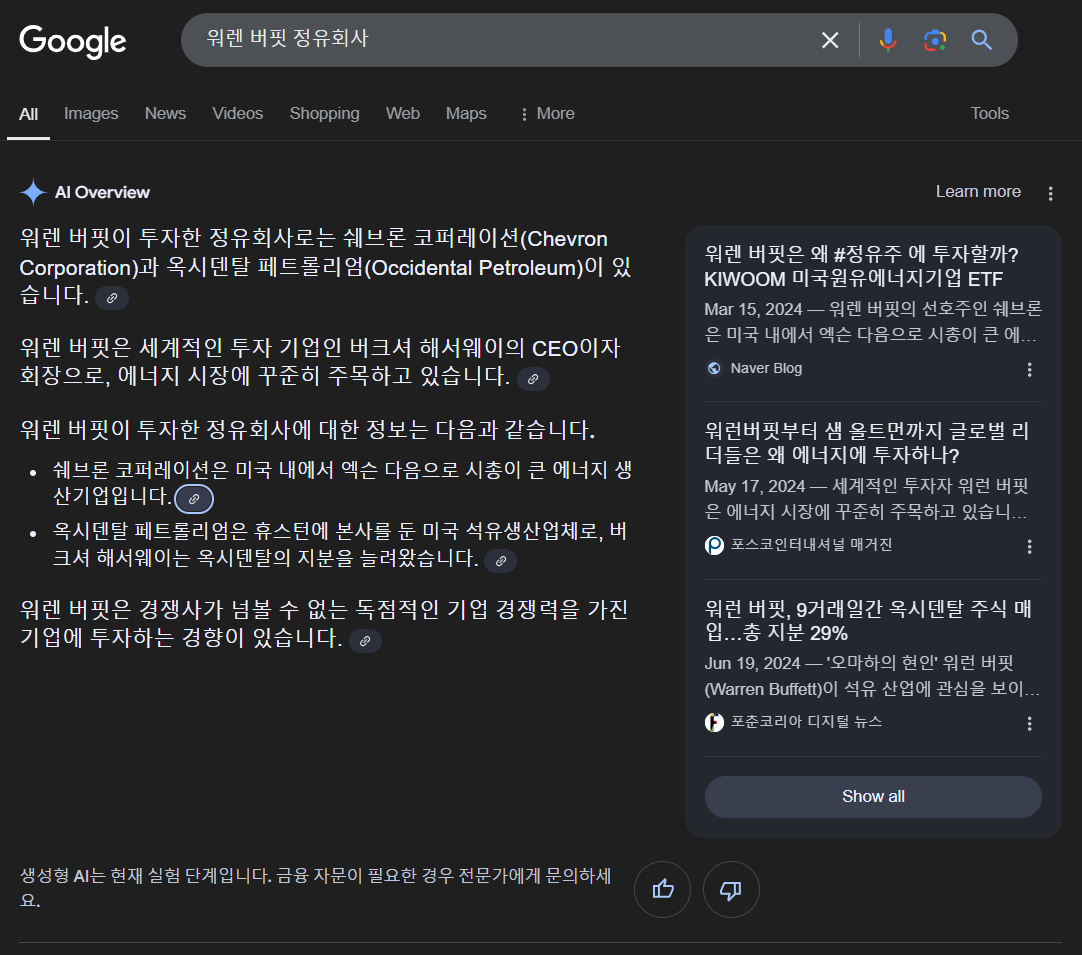The image size is (1082, 955).
Task: Switch to the Web tab
Action: tap(402, 113)
